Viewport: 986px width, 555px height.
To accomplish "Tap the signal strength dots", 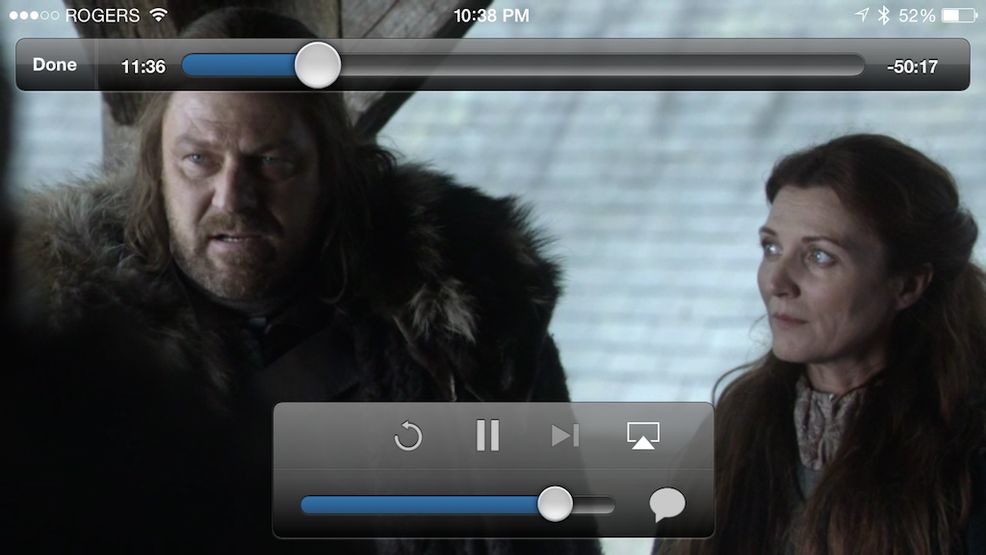I will [x=35, y=15].
